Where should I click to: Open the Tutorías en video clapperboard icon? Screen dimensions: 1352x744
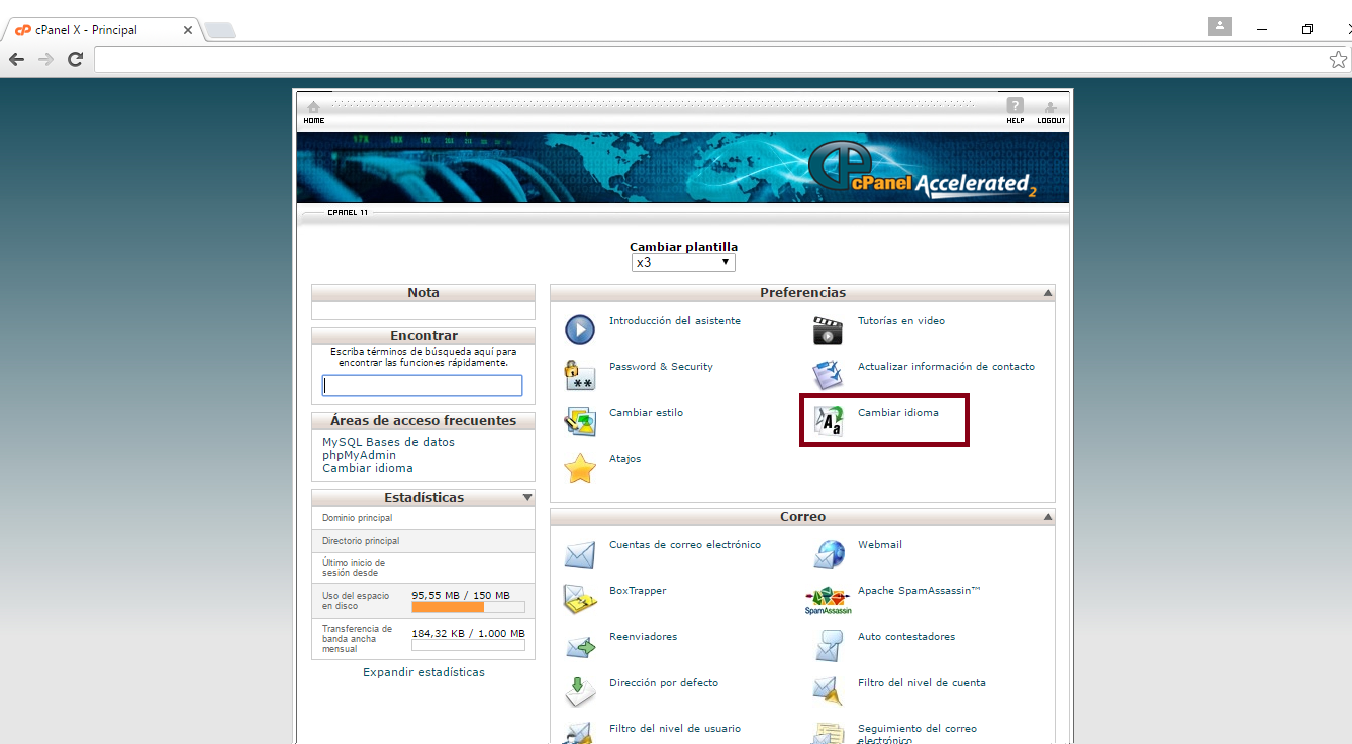pyautogui.click(x=828, y=329)
